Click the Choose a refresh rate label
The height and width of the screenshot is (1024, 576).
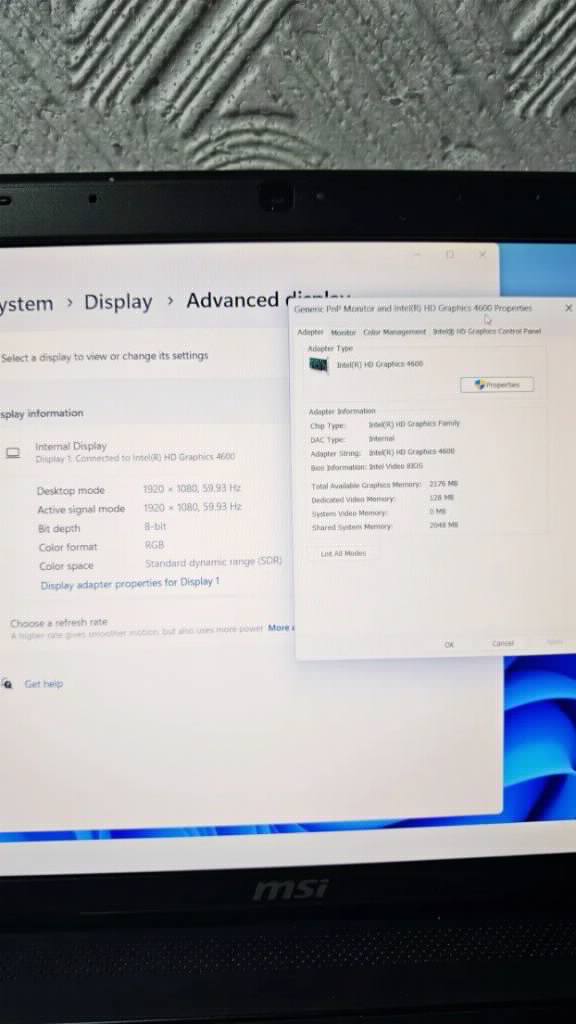click(x=59, y=622)
